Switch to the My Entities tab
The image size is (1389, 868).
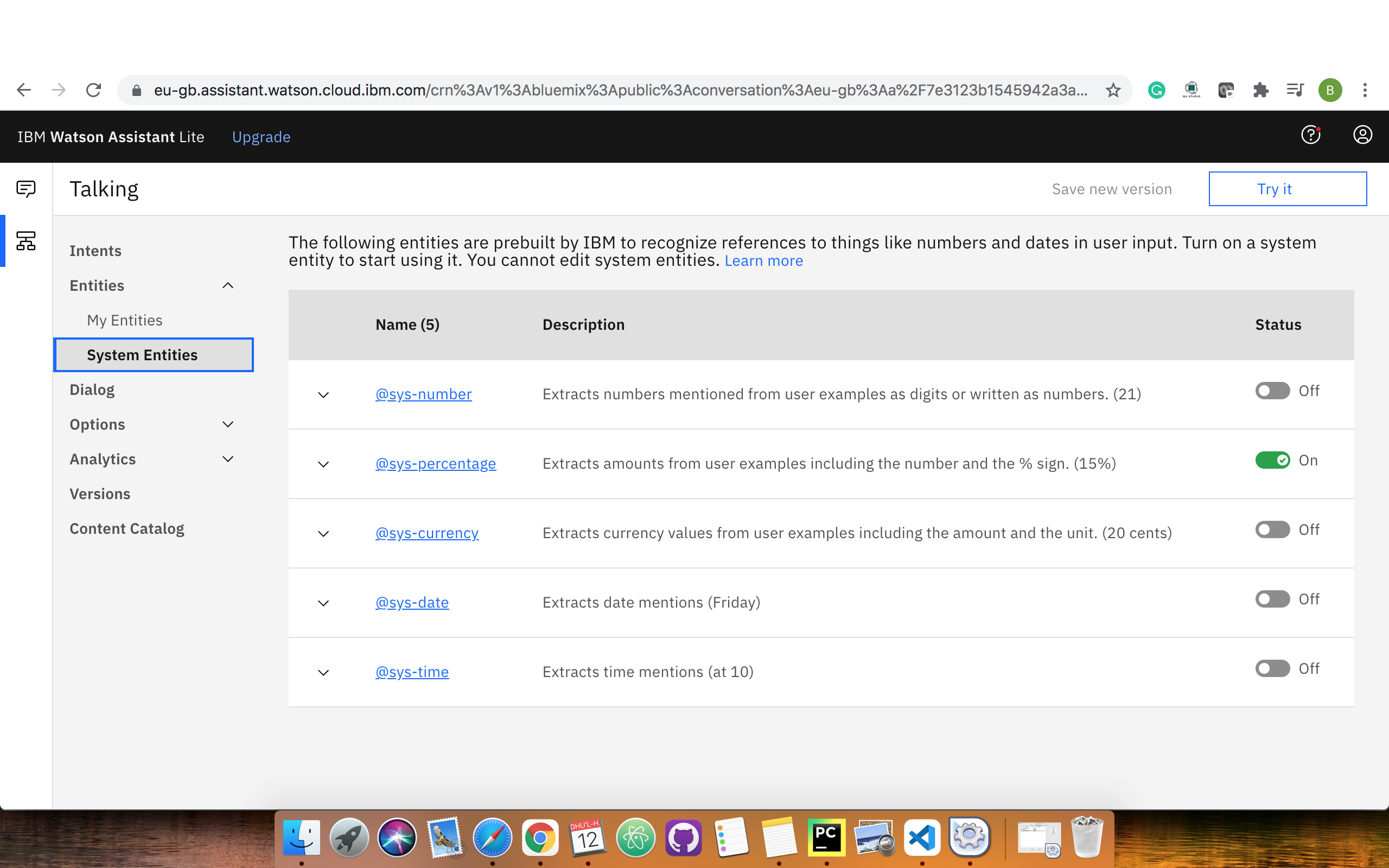125,320
